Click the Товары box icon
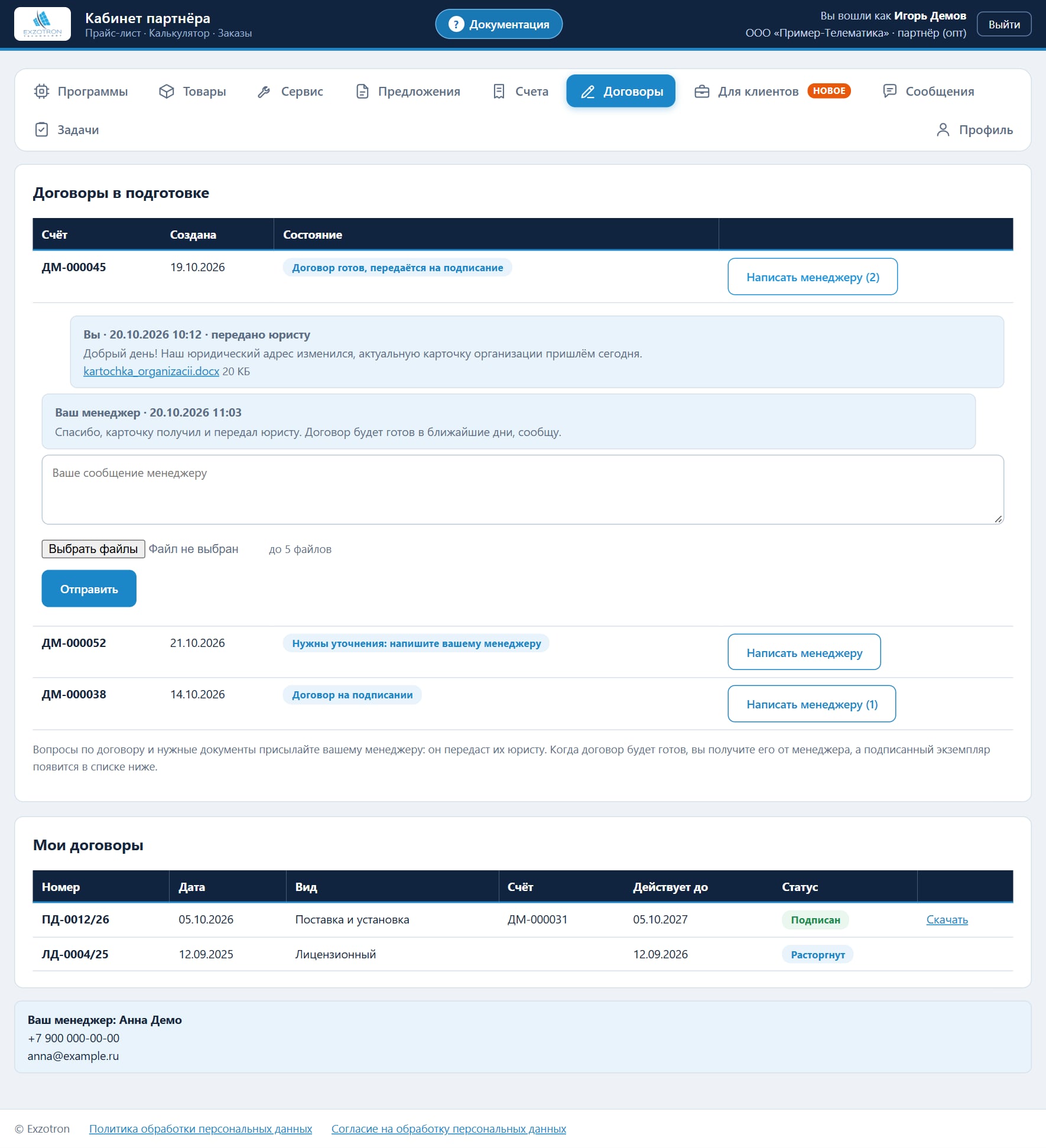The image size is (1046, 1148). point(167,92)
